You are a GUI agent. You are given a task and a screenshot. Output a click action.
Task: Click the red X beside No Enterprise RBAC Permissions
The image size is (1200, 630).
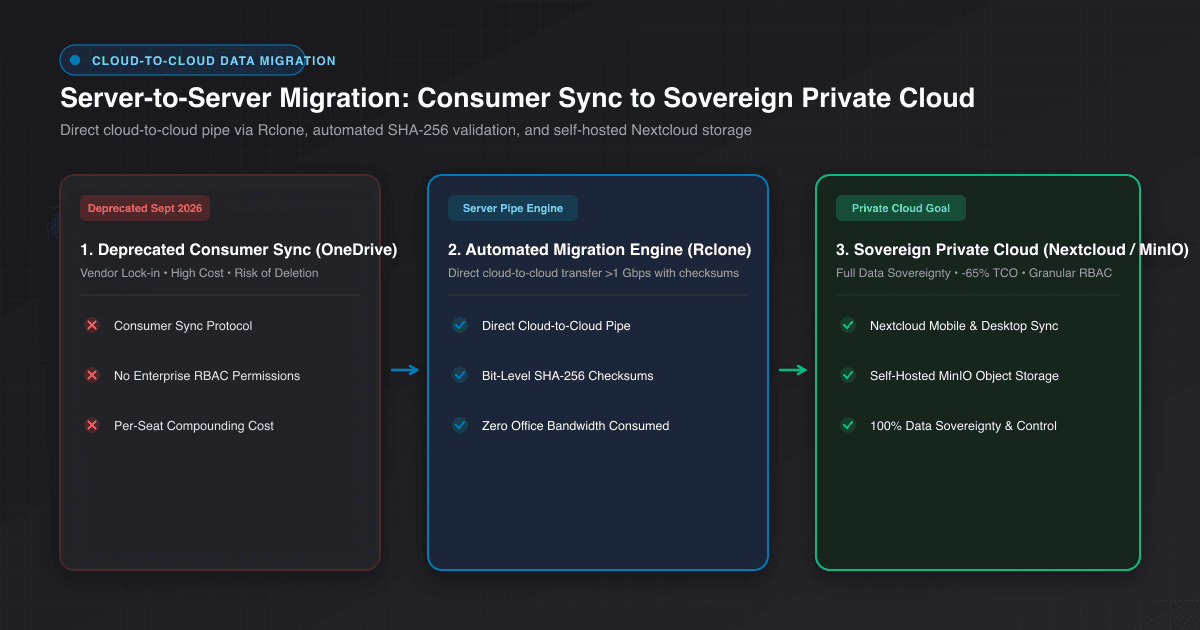point(92,376)
